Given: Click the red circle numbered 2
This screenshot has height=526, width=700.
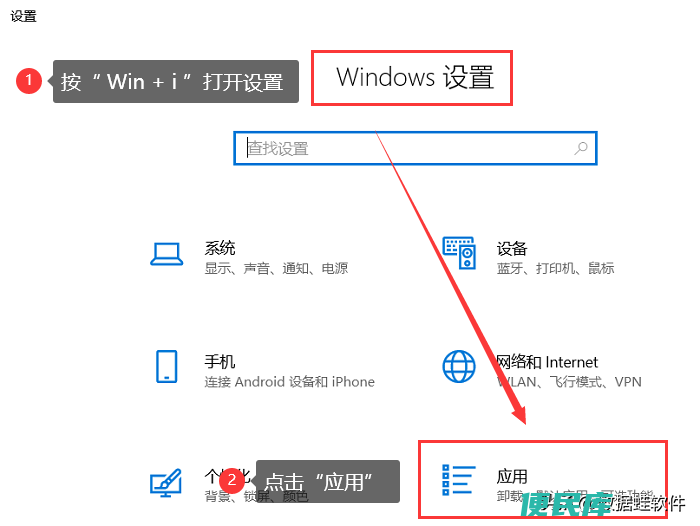Looking at the screenshot, I should point(232,480).
